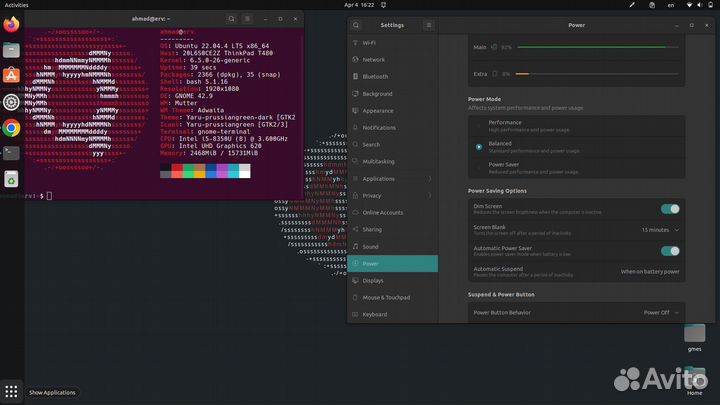Open the Show Applications grid
Viewport: 720px width, 405px height.
[11, 392]
